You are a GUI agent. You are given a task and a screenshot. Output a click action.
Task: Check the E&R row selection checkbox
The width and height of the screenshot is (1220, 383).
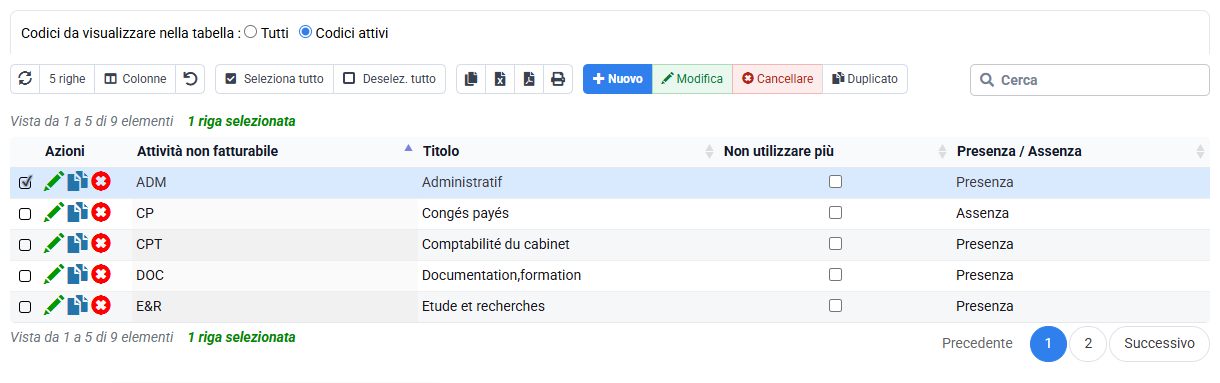pyautogui.click(x=25, y=306)
